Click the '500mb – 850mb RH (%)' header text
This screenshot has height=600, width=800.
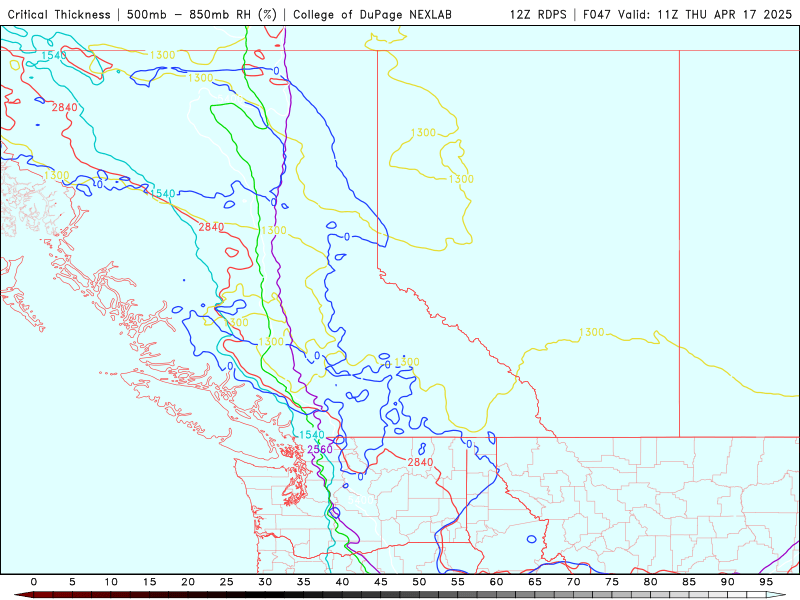tap(202, 14)
